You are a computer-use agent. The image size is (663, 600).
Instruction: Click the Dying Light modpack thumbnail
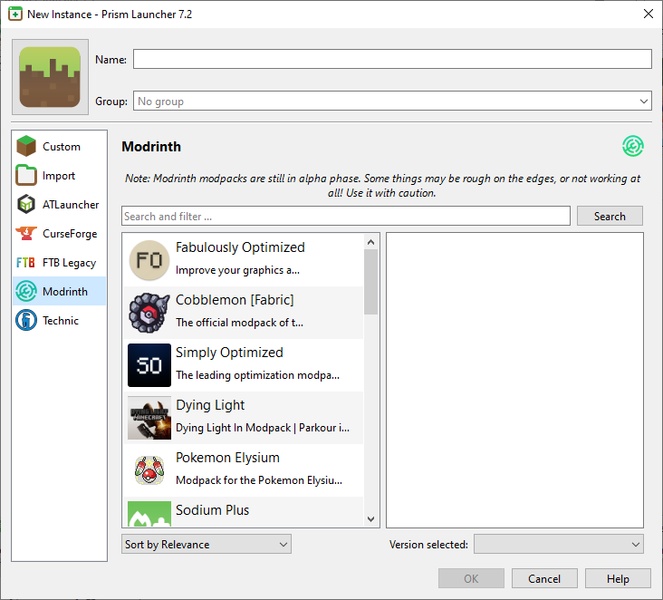(149, 418)
